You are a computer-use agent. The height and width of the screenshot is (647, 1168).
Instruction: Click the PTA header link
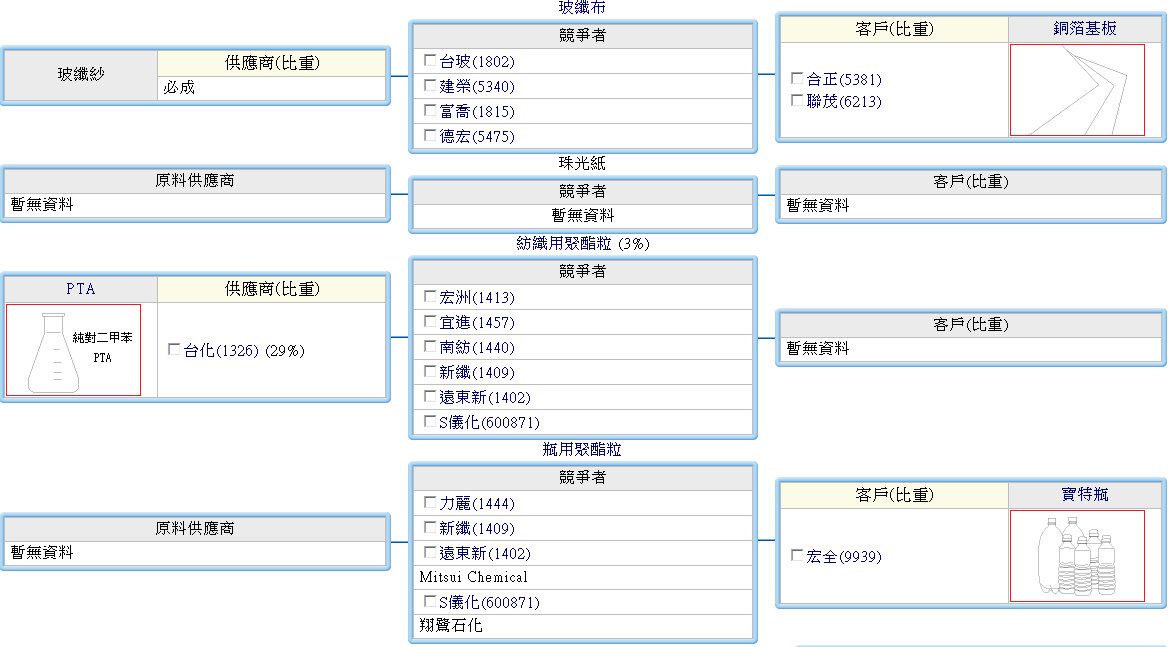[81, 289]
